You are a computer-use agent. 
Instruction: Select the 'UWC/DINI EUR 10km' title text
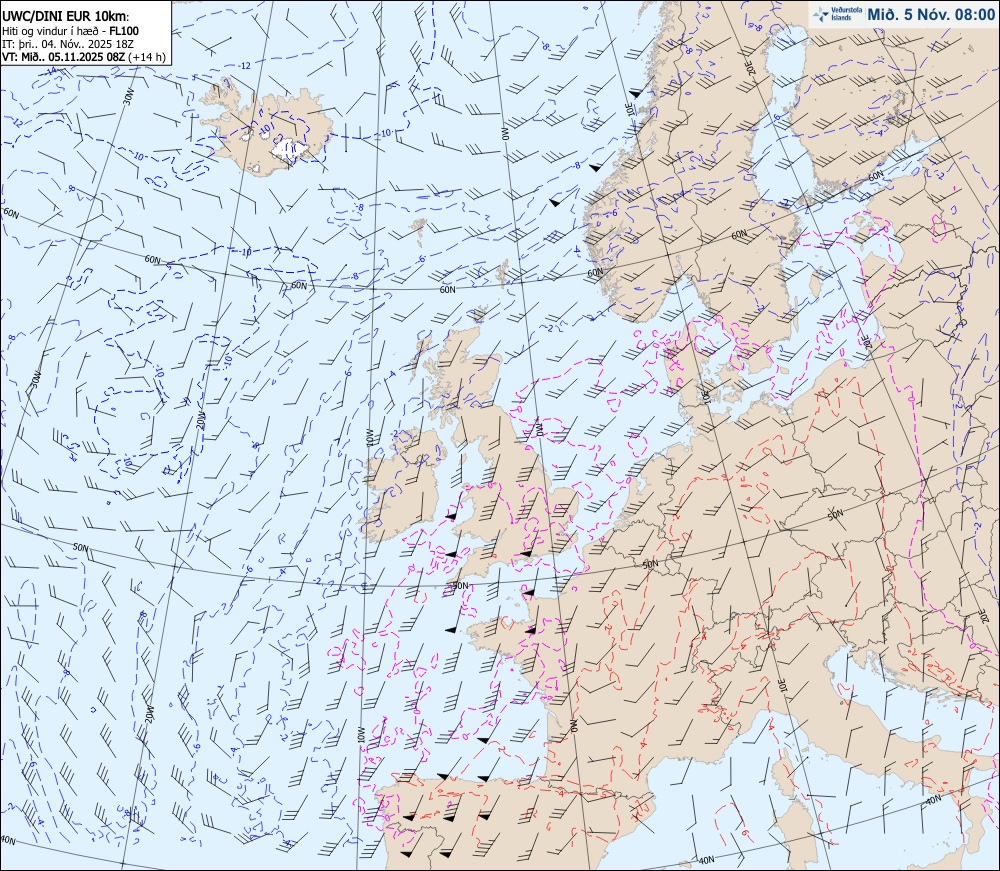click(x=64, y=17)
